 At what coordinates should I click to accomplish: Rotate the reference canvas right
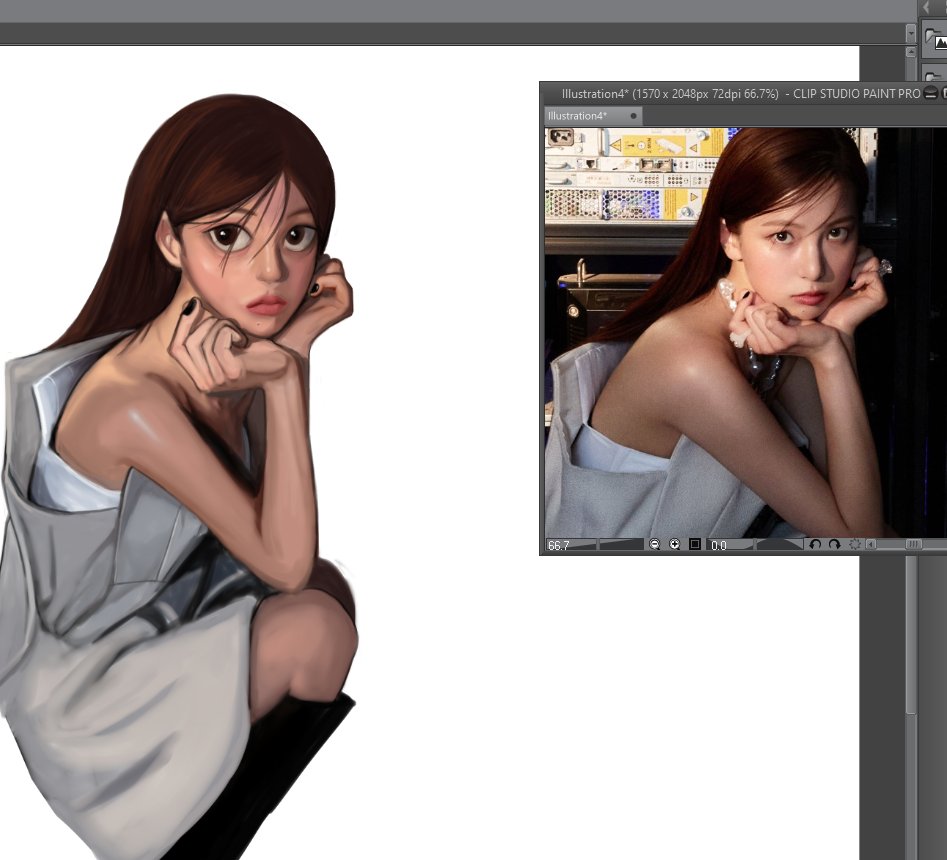(835, 544)
